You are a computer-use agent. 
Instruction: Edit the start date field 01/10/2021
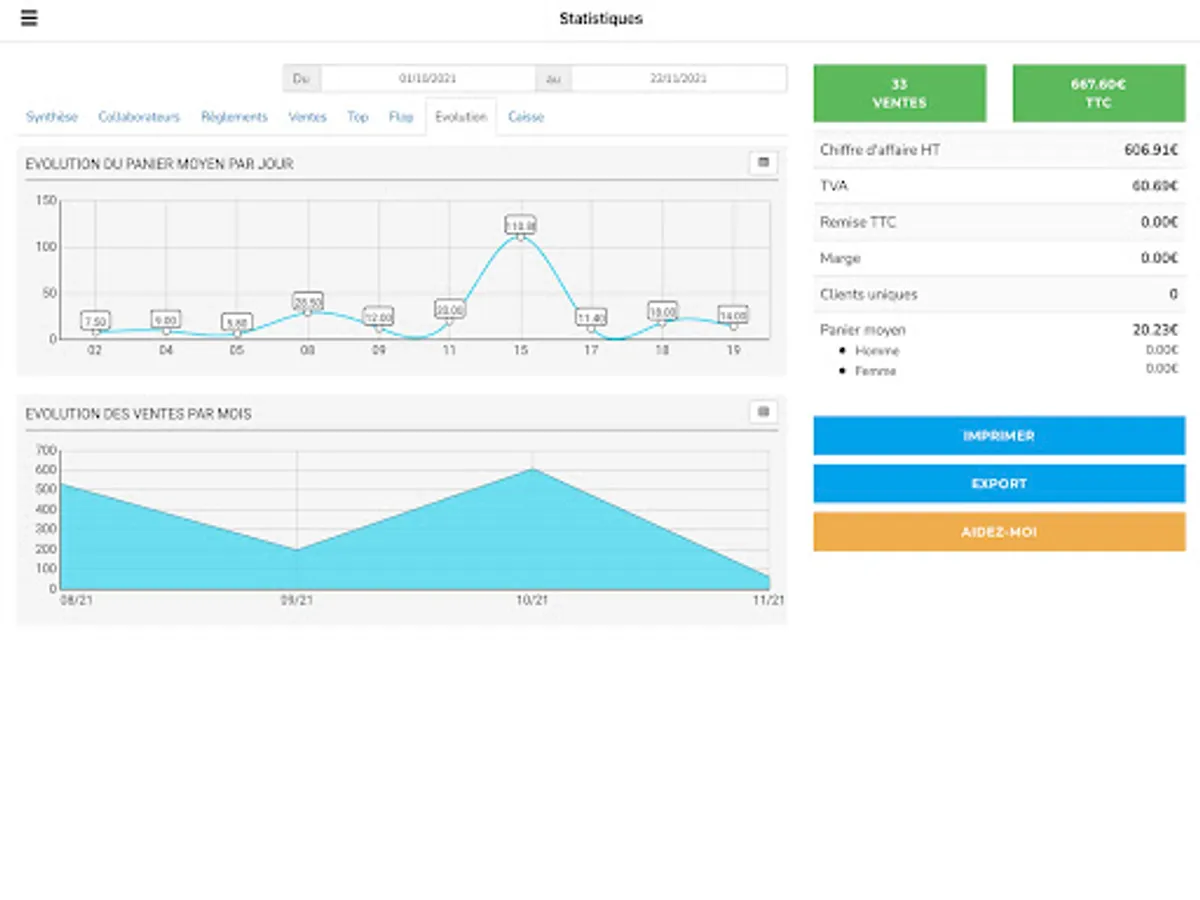(428, 78)
